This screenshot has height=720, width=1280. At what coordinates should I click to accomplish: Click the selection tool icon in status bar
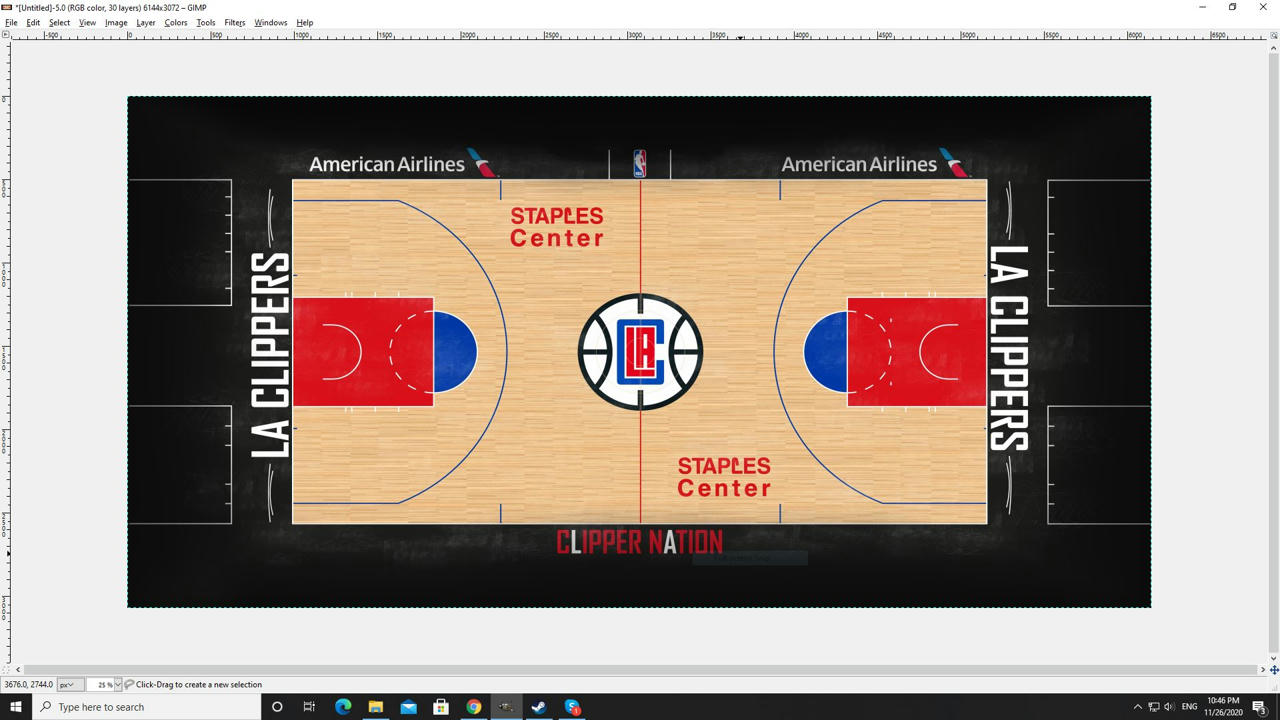coord(129,685)
